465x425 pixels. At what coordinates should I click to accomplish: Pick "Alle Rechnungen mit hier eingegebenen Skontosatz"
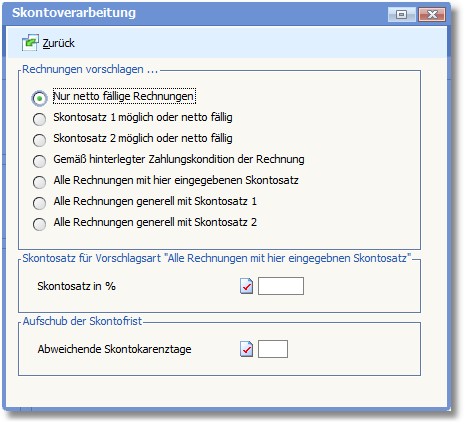point(39,182)
